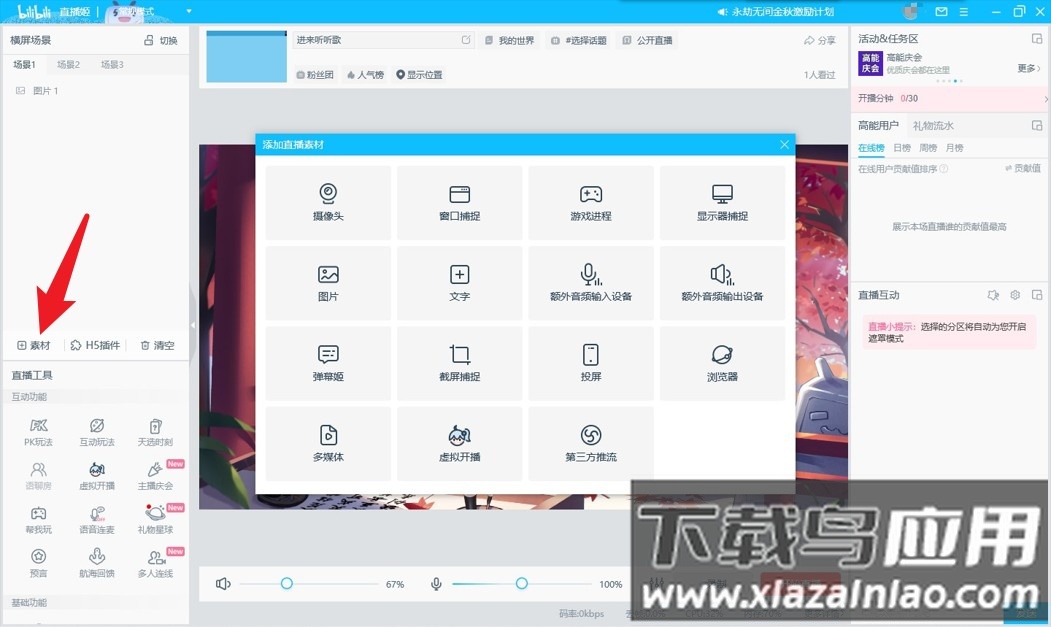Image resolution: width=1051 pixels, height=627 pixels.
Task: Toggle the microphone mute icon
Action: click(x=436, y=583)
